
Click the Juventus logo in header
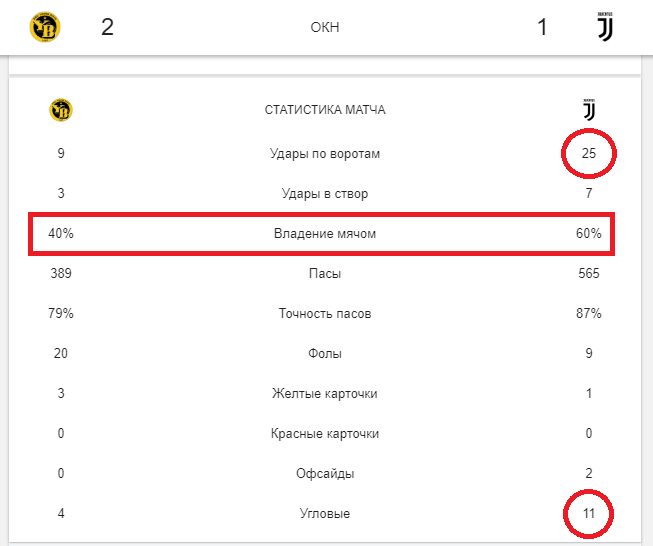pos(603,27)
